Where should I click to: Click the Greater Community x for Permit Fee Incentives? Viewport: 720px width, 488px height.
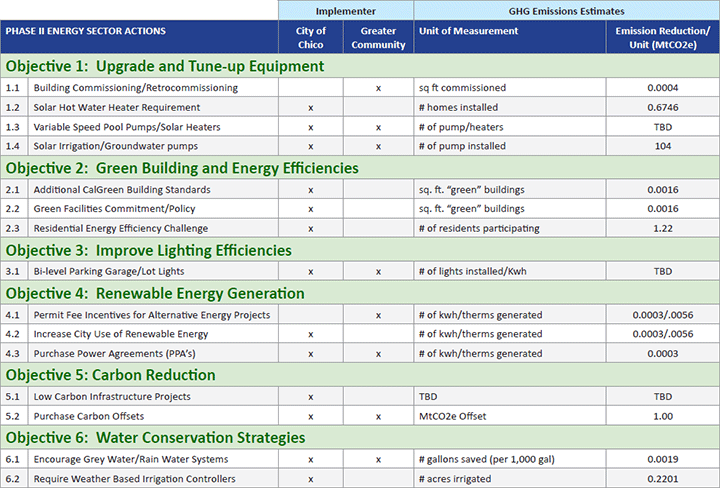[x=378, y=315]
